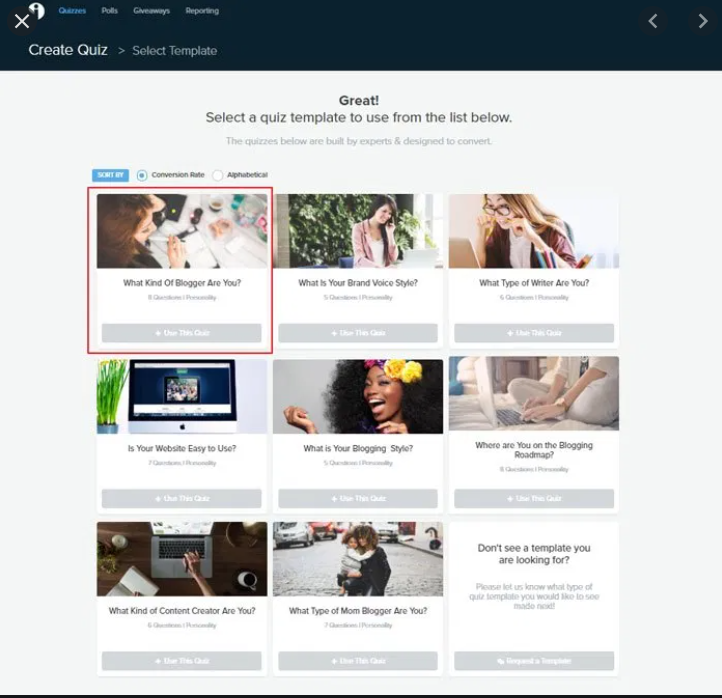The width and height of the screenshot is (722, 698).
Task: Click the title Is Your Website Easy to Use?
Action: (182, 448)
